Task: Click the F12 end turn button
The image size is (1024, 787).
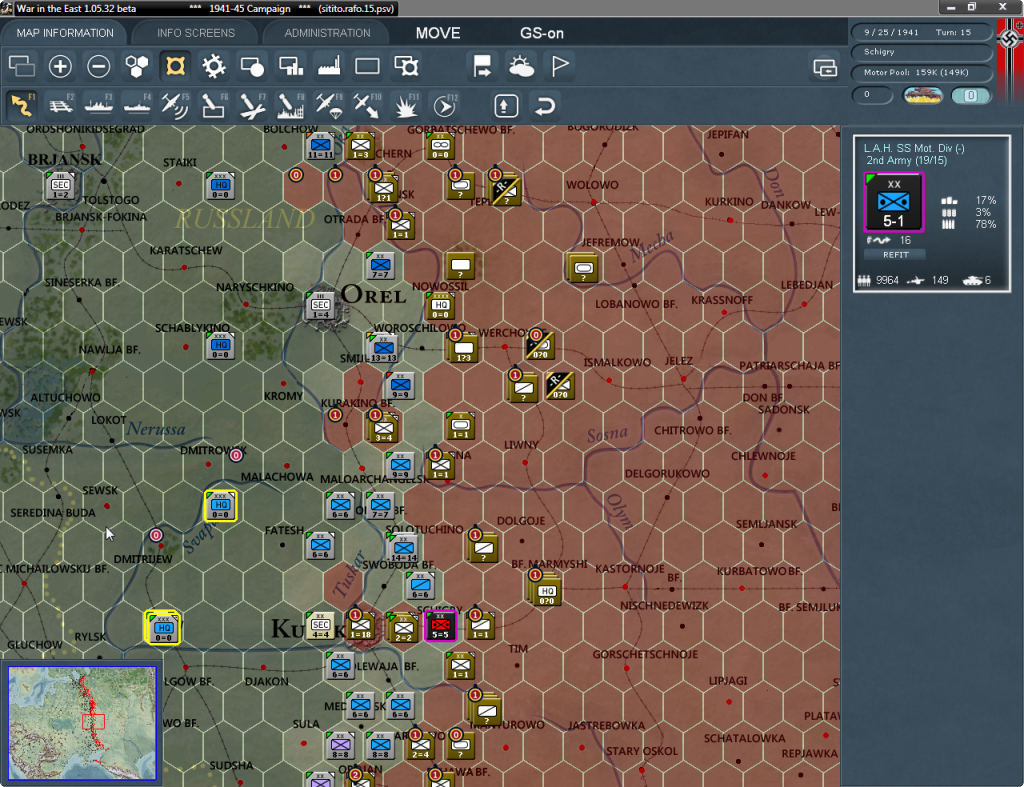Action: click(x=445, y=106)
